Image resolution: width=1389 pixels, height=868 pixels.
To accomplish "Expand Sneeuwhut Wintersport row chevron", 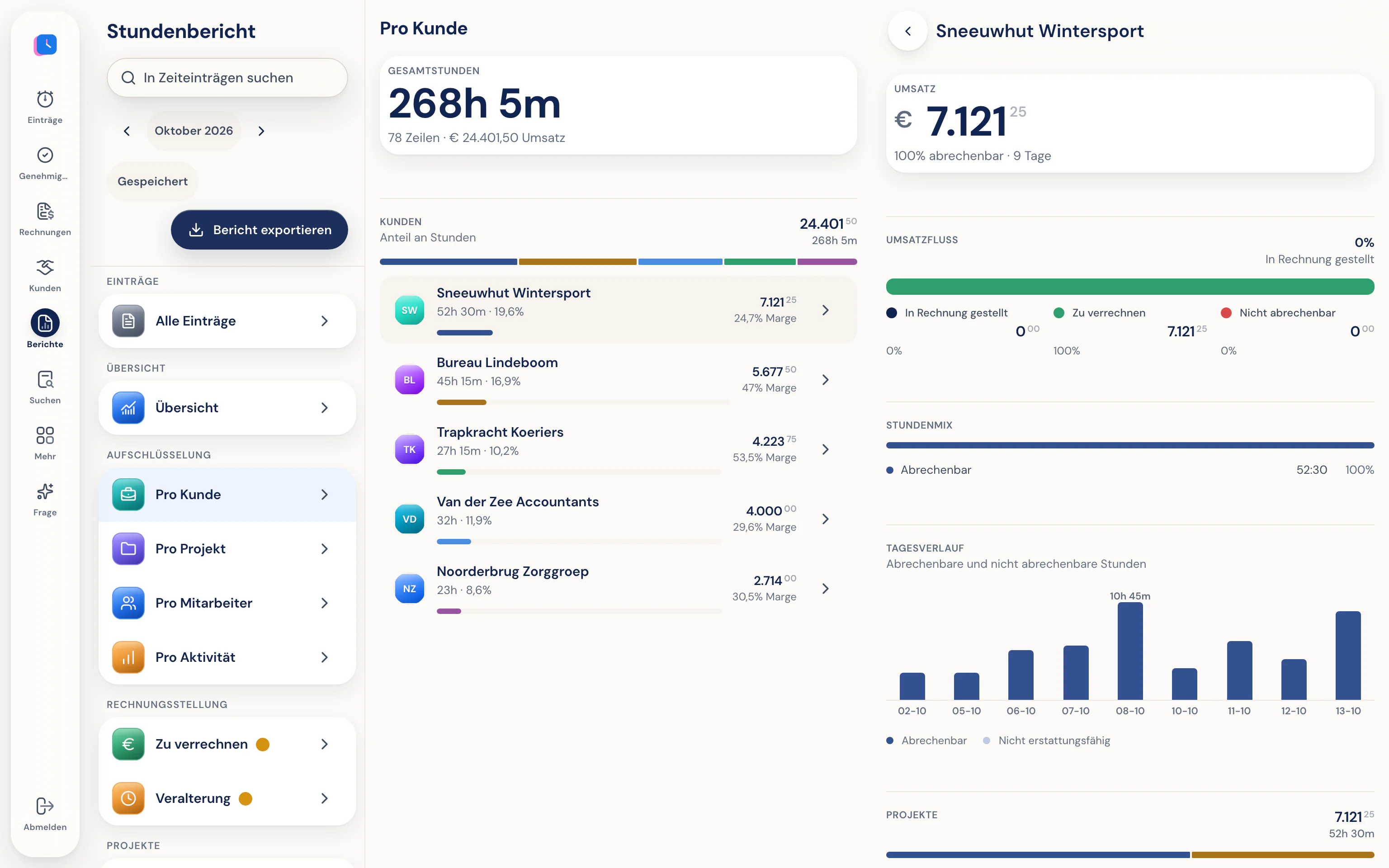I will point(825,310).
